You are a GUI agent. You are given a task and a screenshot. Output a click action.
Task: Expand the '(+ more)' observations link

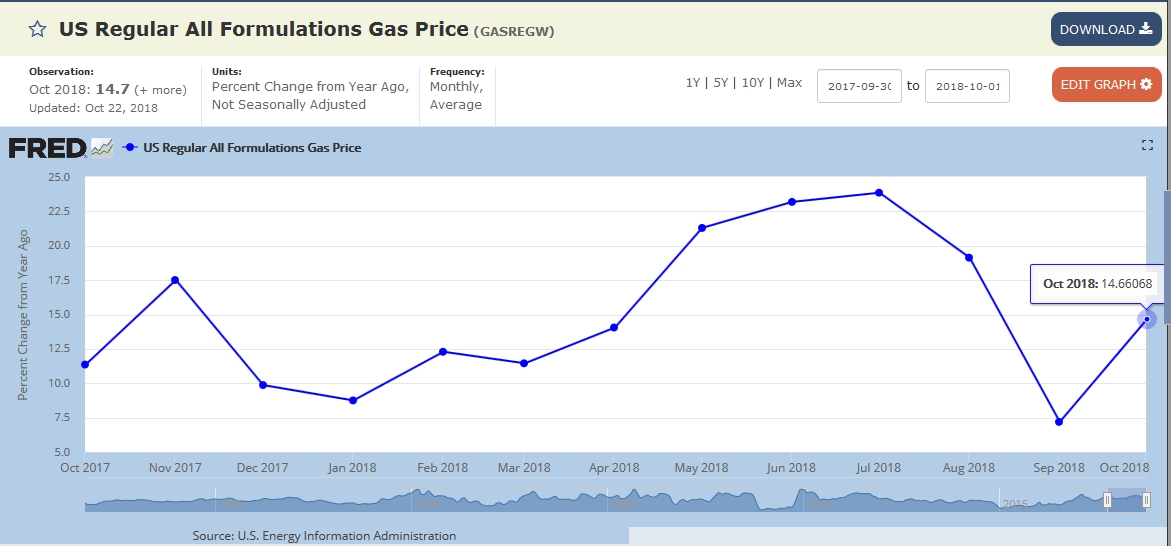pos(159,89)
